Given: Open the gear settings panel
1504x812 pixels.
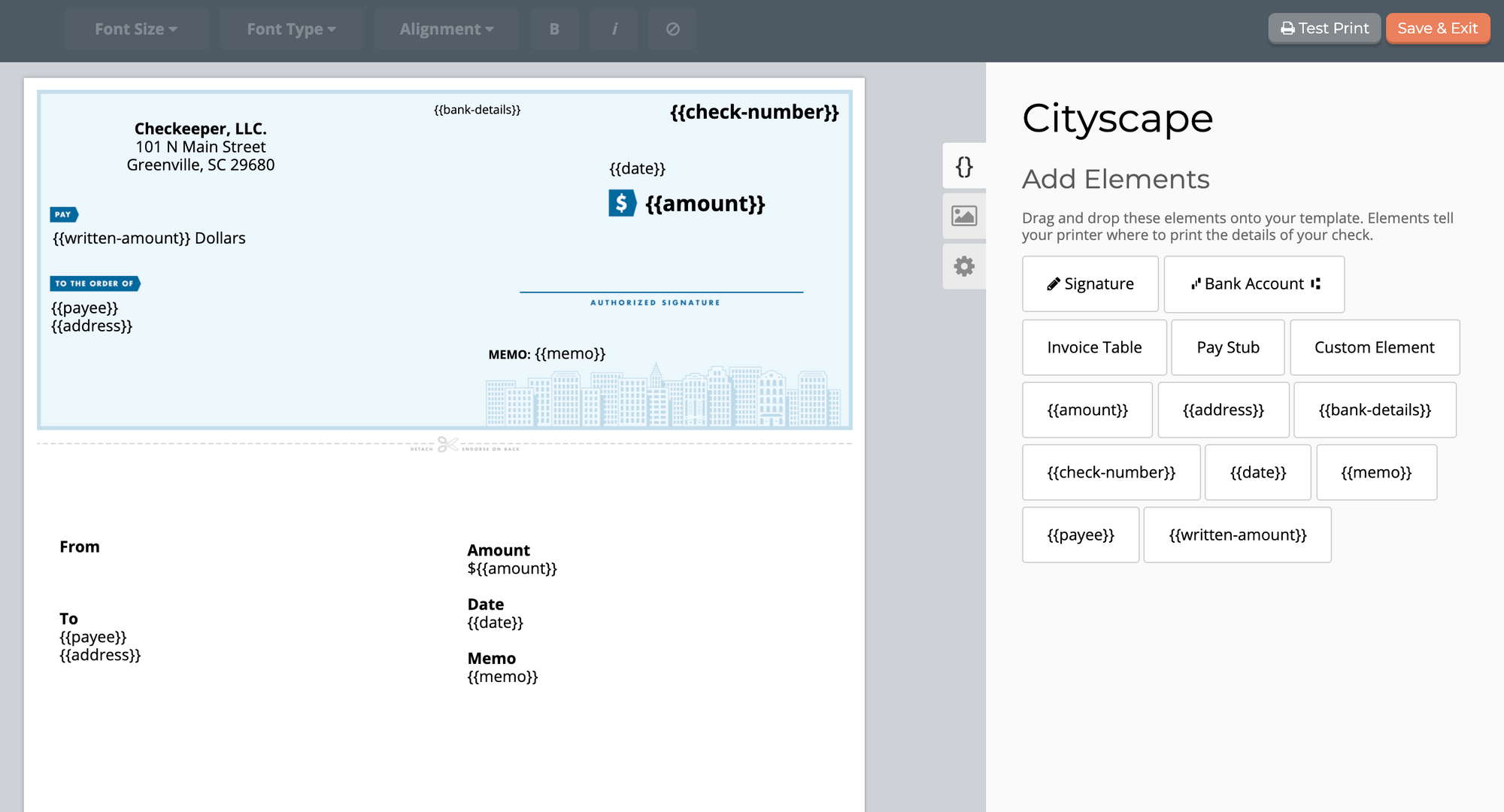Looking at the screenshot, I should point(964,266).
